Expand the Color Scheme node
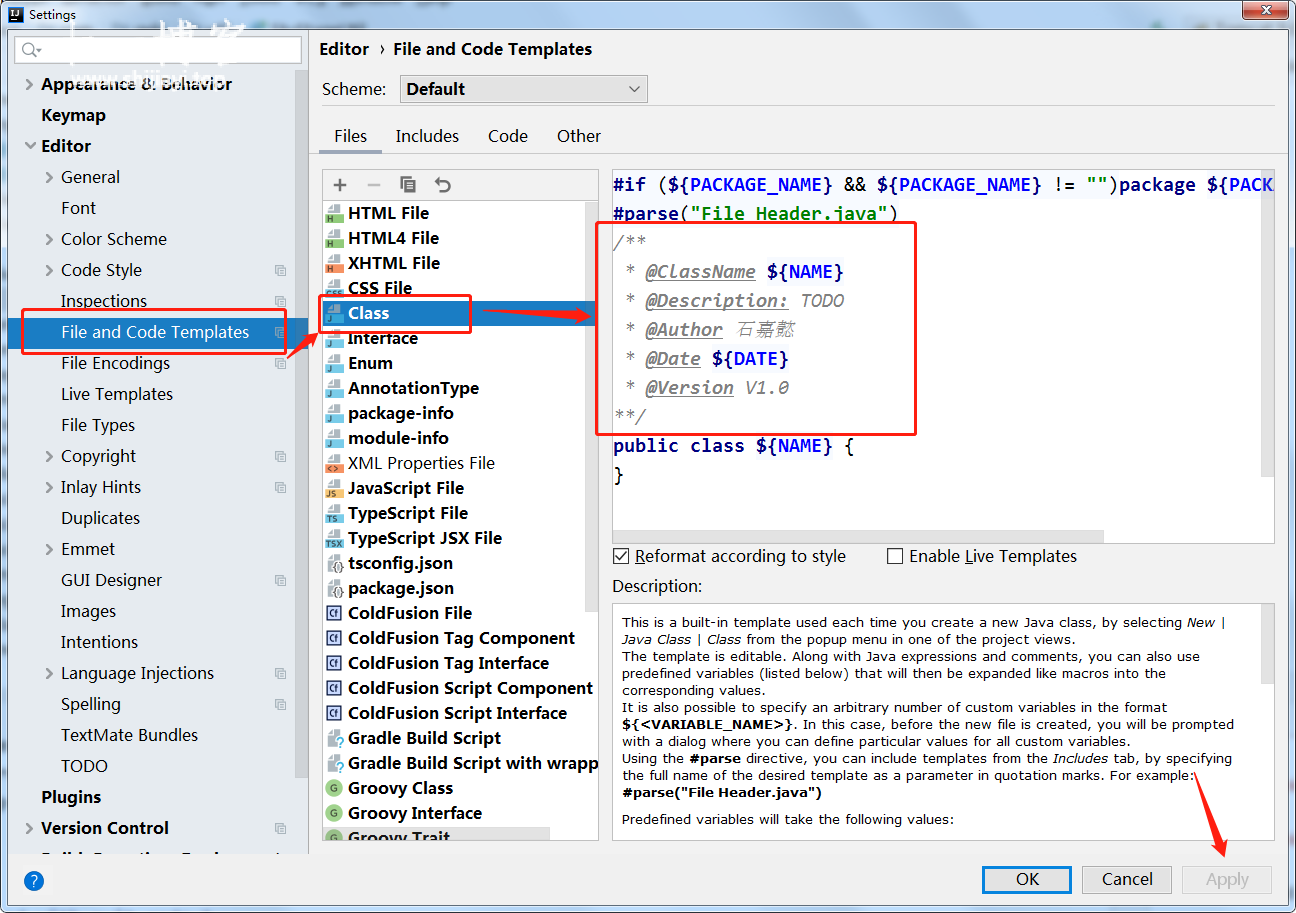The height and width of the screenshot is (913, 1296). (x=50, y=239)
